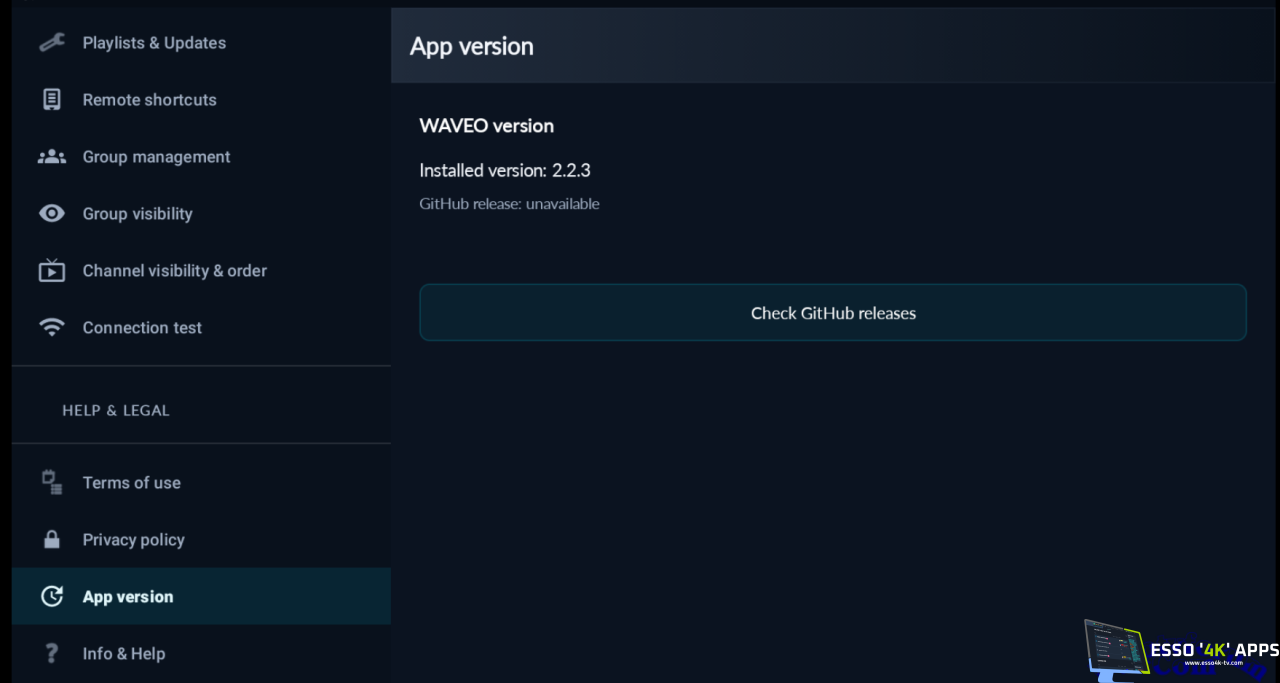Click the remote shortcuts document icon
The image size is (1280, 683).
[52, 99]
